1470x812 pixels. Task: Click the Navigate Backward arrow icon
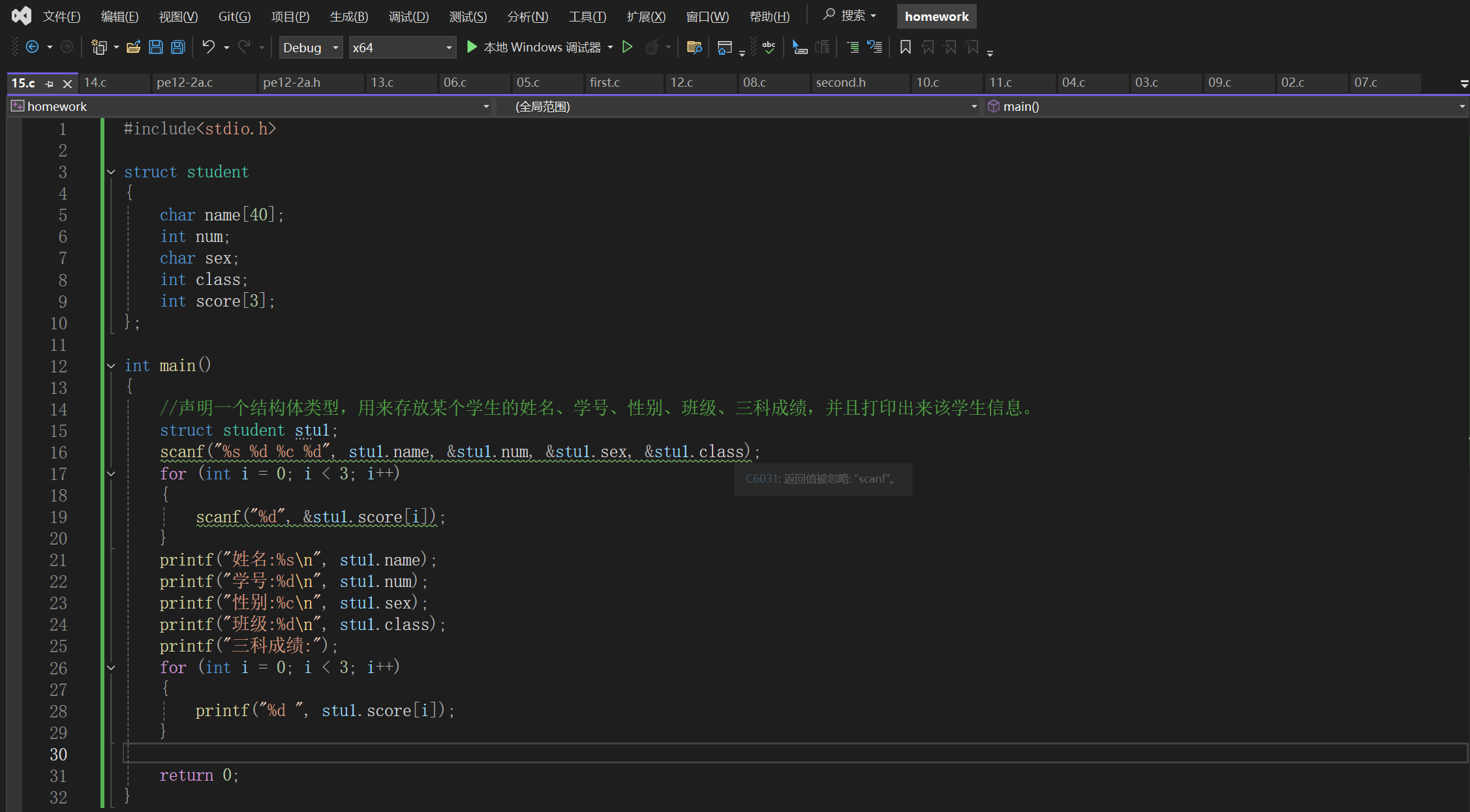coord(32,47)
